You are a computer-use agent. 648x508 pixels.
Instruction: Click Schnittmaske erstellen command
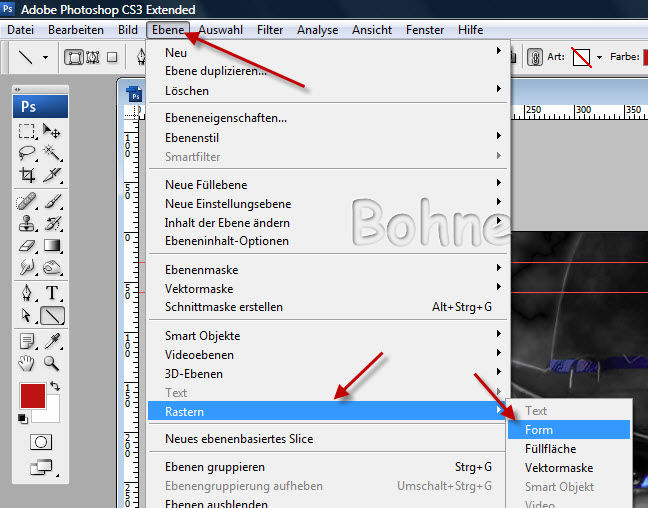pyautogui.click(x=223, y=307)
